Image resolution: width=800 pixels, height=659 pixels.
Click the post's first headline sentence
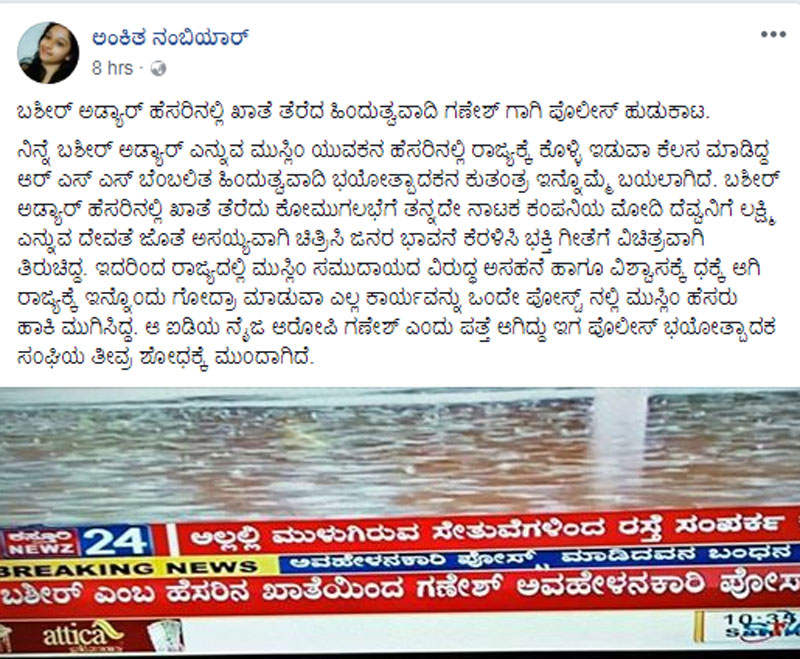tap(363, 112)
